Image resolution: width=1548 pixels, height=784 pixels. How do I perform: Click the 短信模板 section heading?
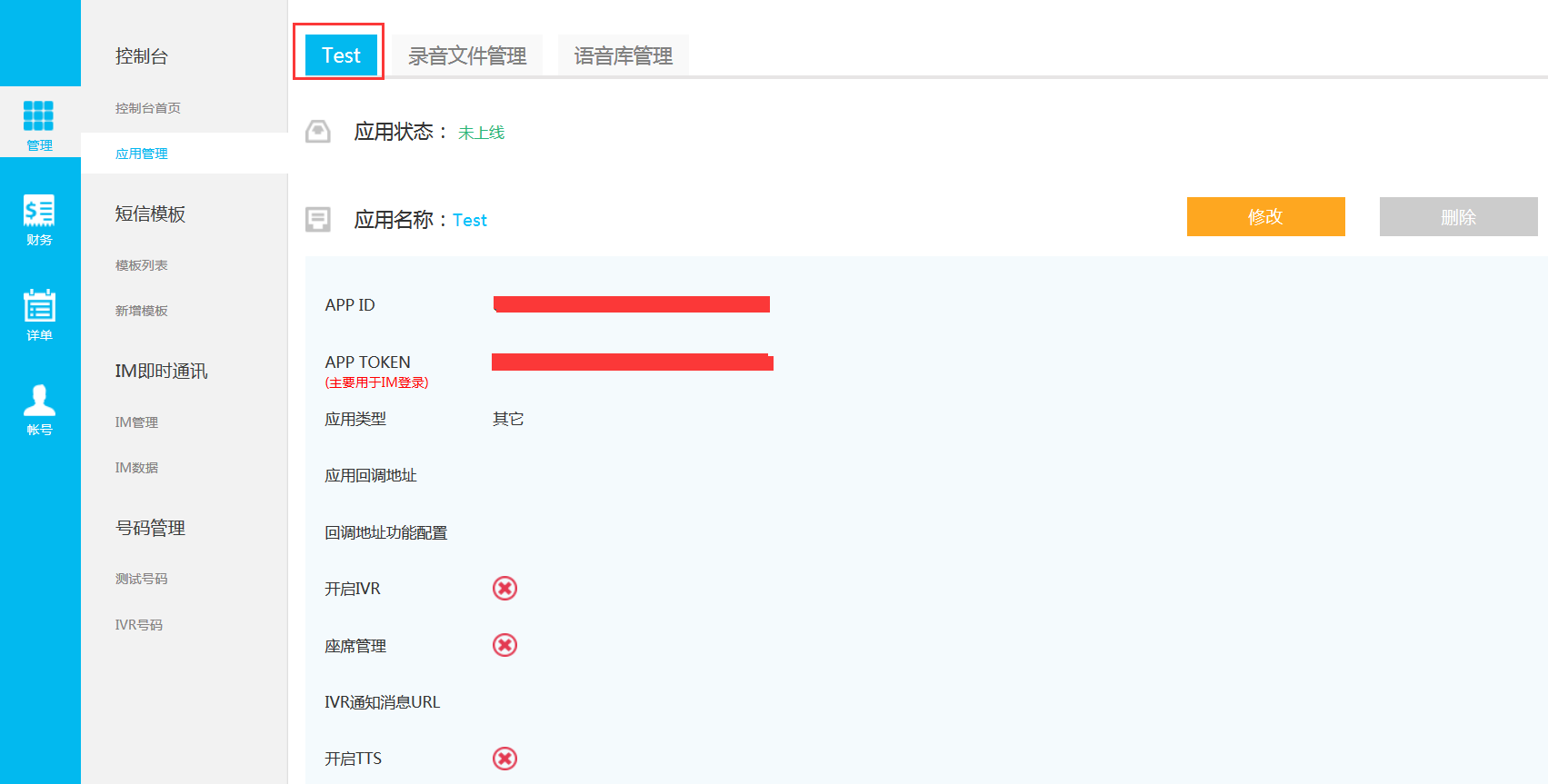[151, 213]
